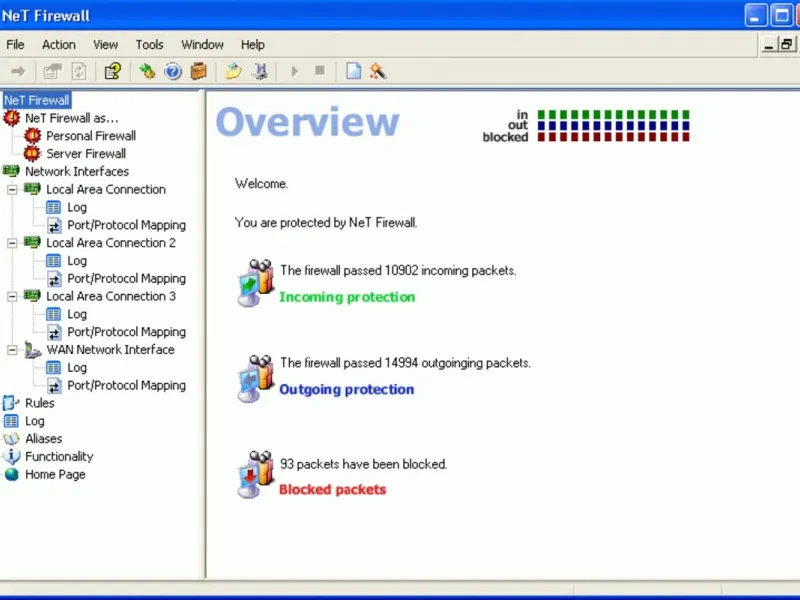Open Port/Protocol Mapping under WAN Network Interface

(x=127, y=386)
